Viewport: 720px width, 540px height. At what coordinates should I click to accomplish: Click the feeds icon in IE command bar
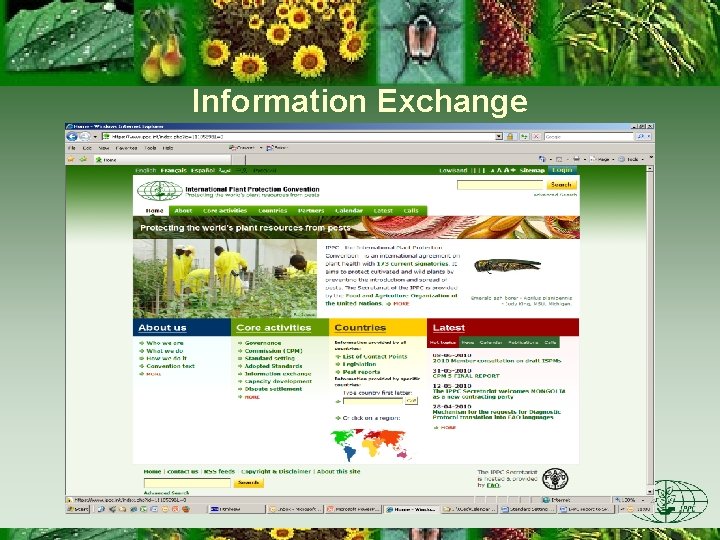pyautogui.click(x=559, y=159)
